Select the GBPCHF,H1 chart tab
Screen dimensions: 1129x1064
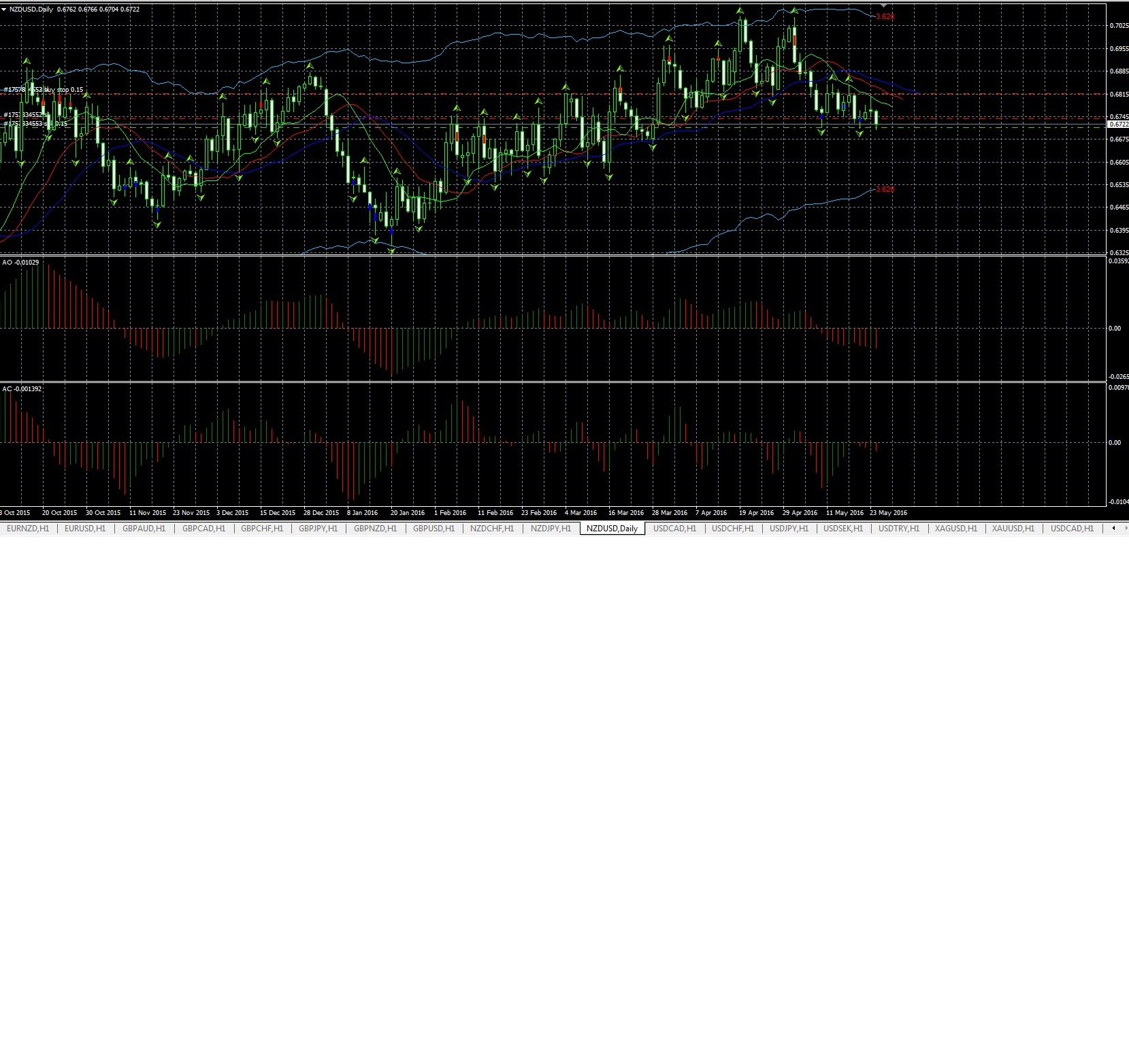pyautogui.click(x=262, y=529)
